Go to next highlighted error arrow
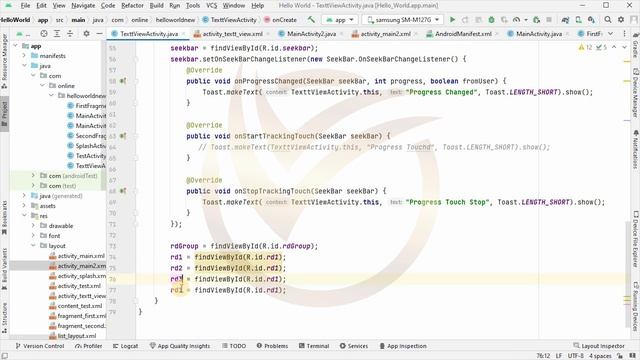 pos(624,47)
